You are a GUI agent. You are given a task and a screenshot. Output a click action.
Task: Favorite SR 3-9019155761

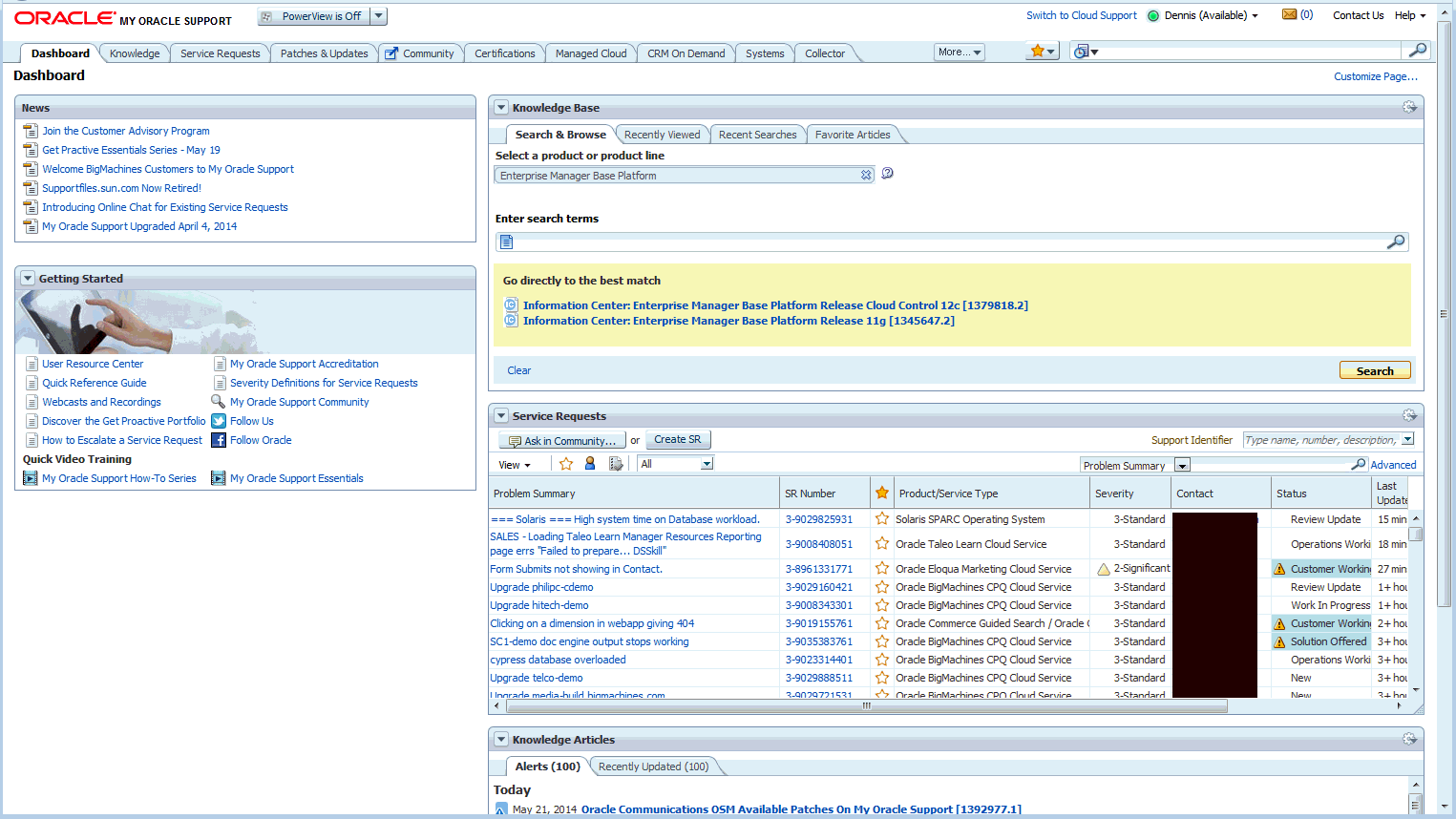(882, 622)
